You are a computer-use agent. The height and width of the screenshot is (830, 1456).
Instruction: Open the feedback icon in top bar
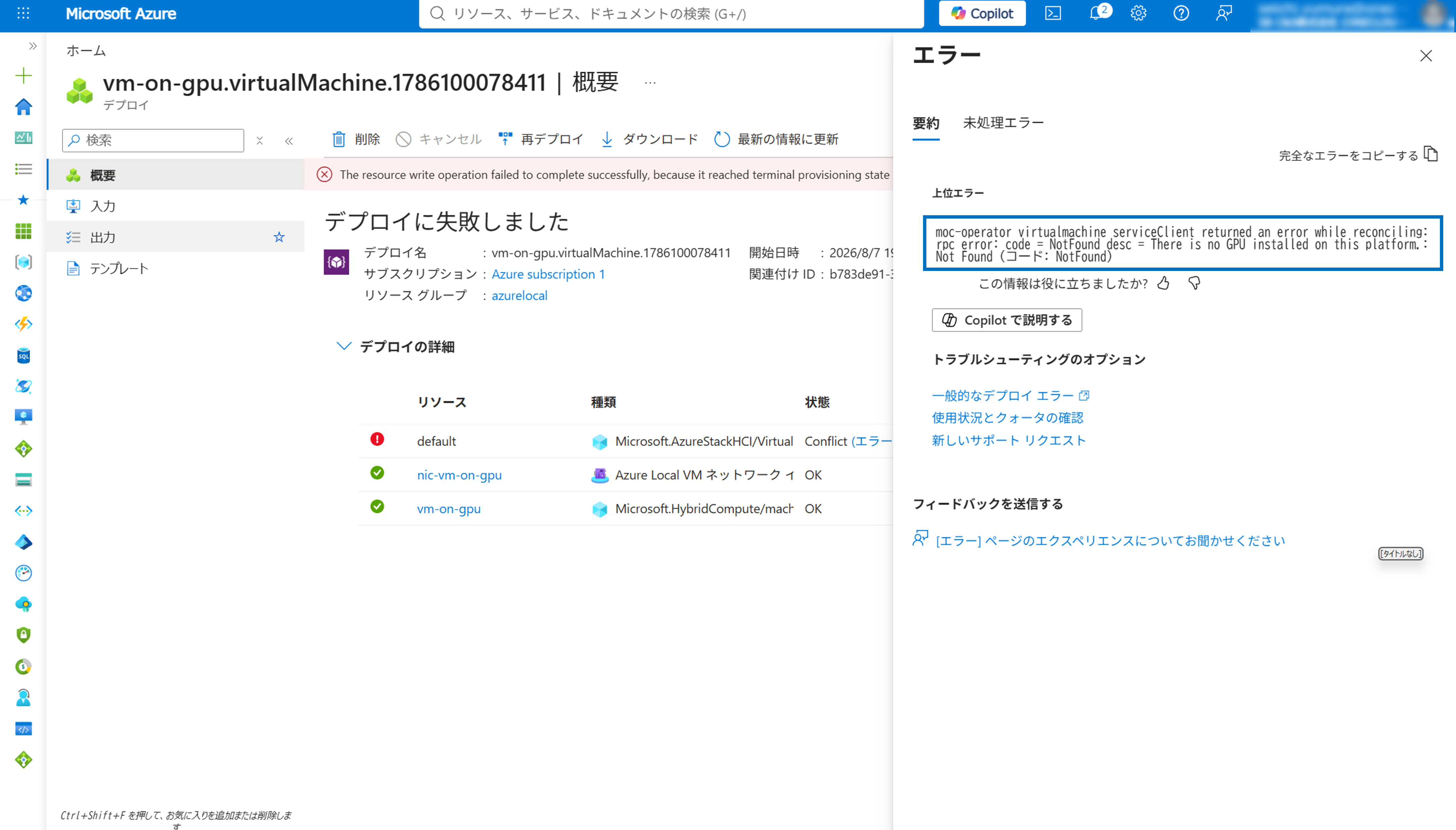point(1223,13)
